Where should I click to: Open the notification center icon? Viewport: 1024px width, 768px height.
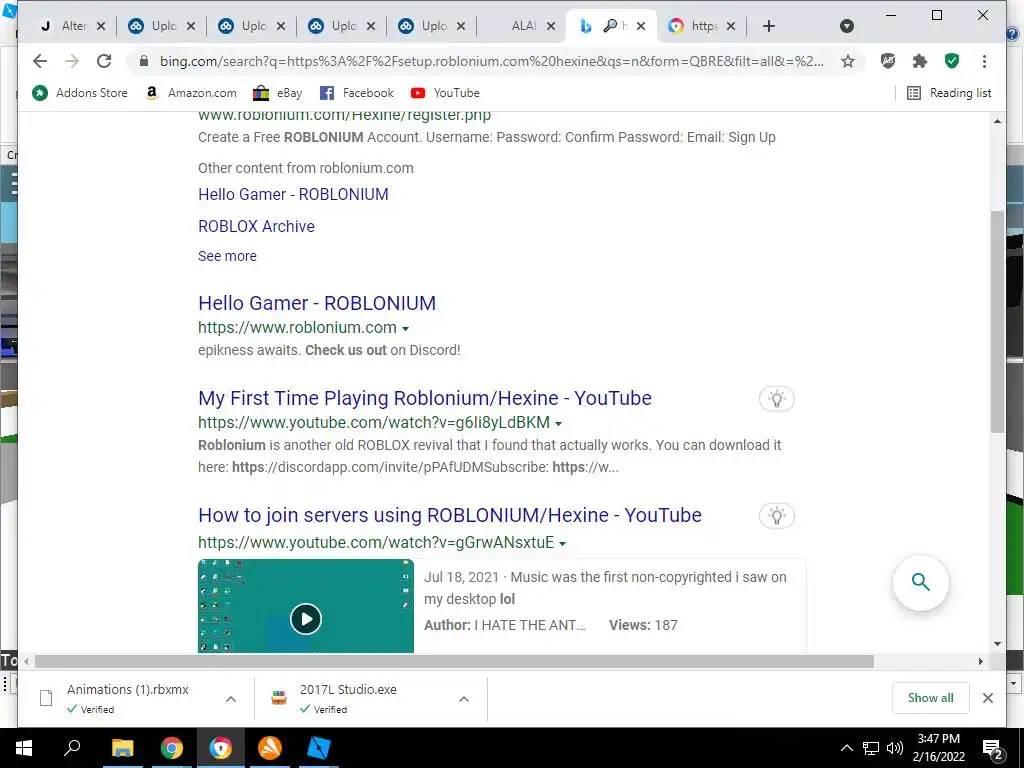tap(992, 749)
